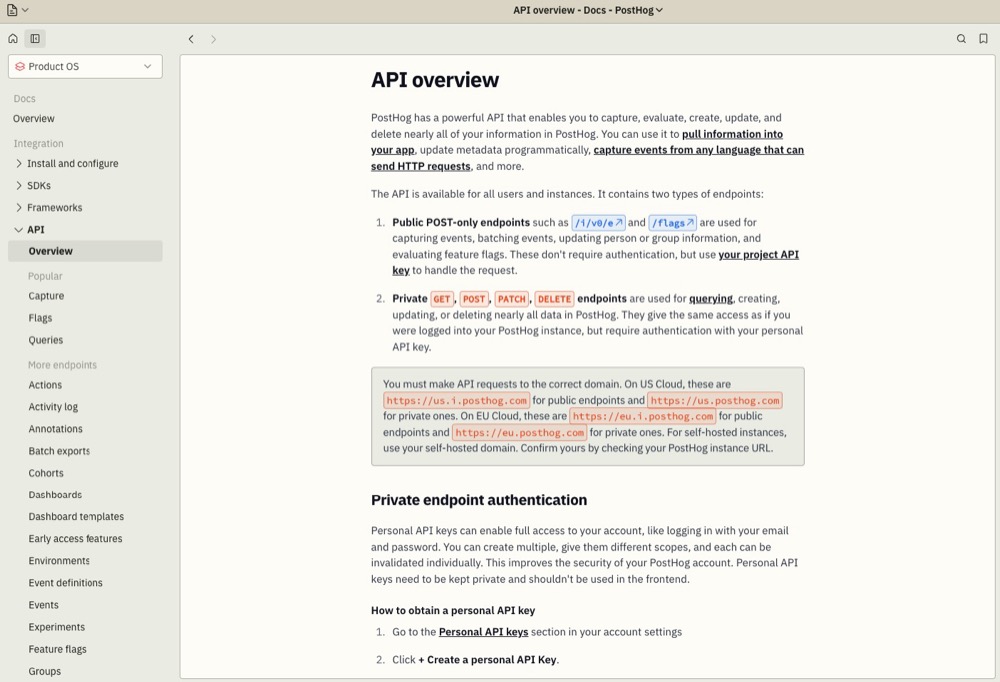Collapse the expanded API section

tap(18, 229)
